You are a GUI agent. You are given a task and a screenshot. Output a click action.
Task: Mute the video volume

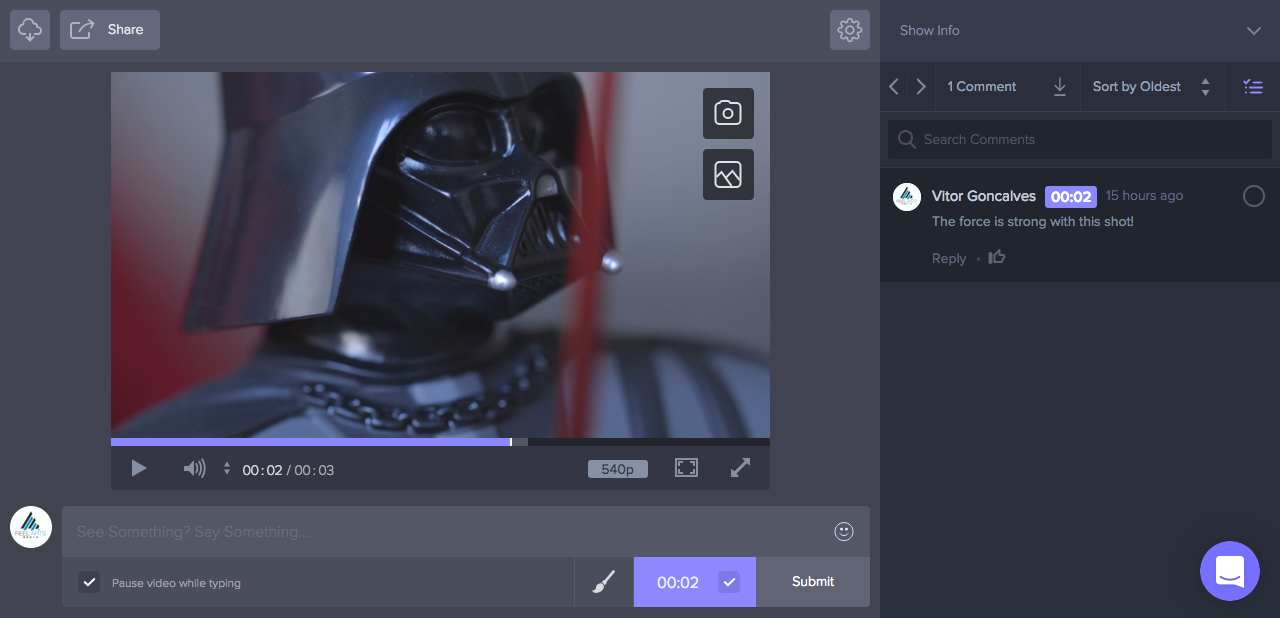[194, 468]
